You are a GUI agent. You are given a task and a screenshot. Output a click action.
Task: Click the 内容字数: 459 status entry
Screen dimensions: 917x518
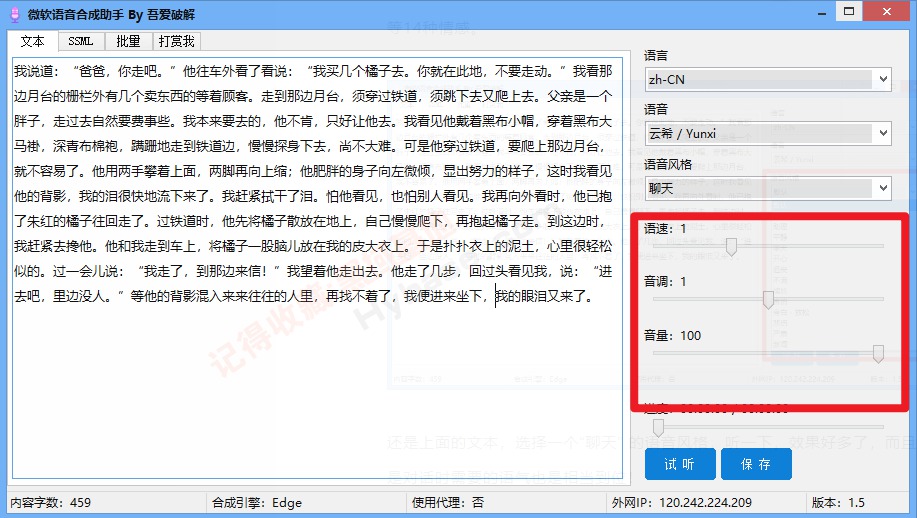tap(50, 503)
